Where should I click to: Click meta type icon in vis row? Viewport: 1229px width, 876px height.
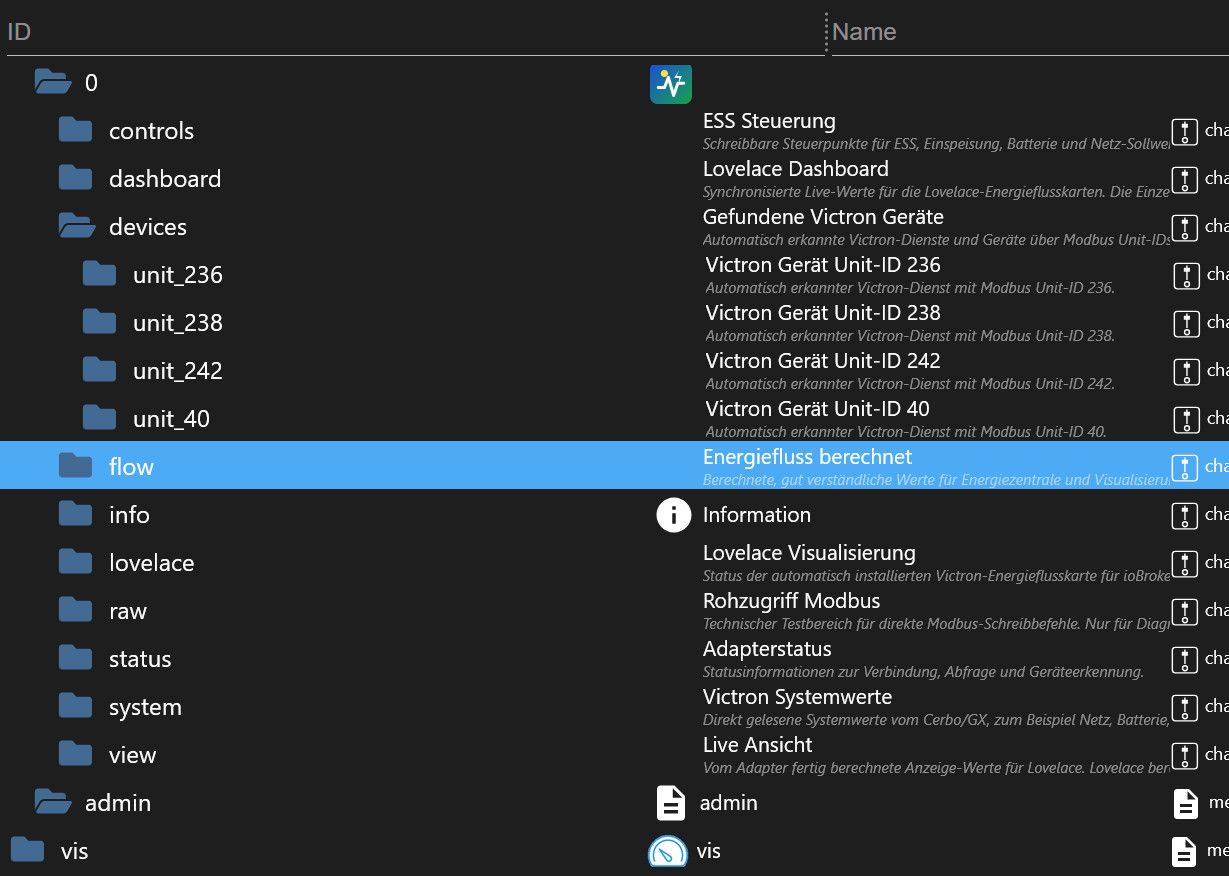click(x=1185, y=851)
